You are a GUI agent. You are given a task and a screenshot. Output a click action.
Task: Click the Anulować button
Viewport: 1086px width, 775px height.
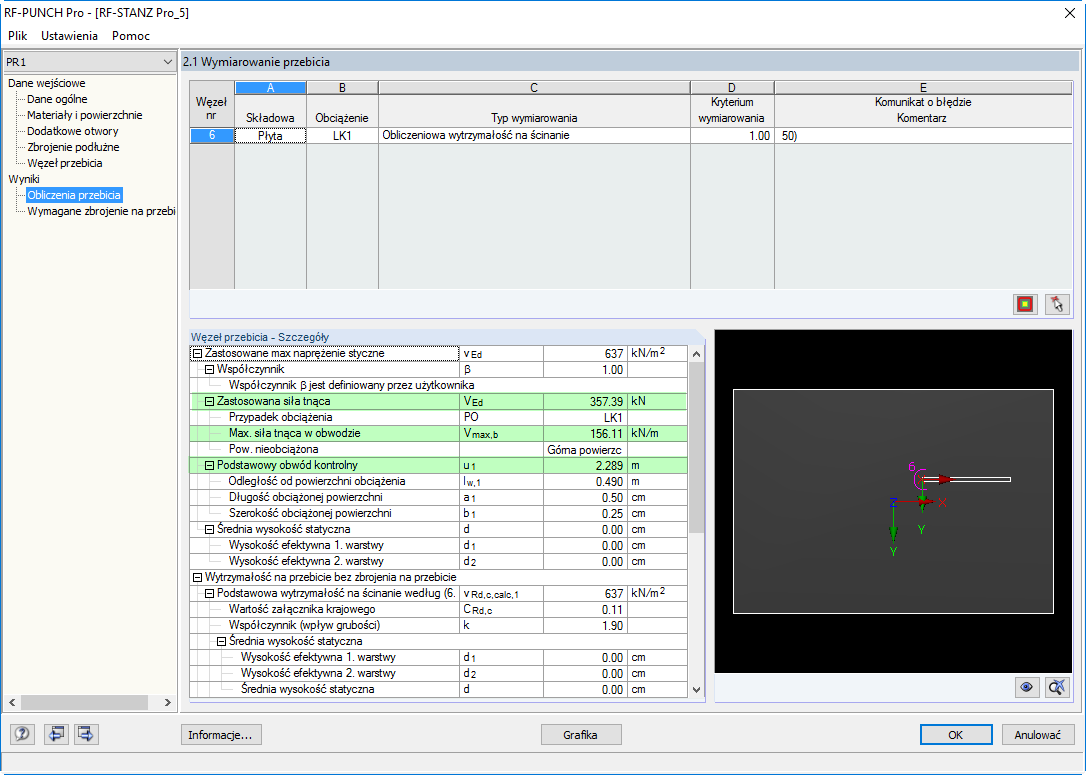(1038, 735)
